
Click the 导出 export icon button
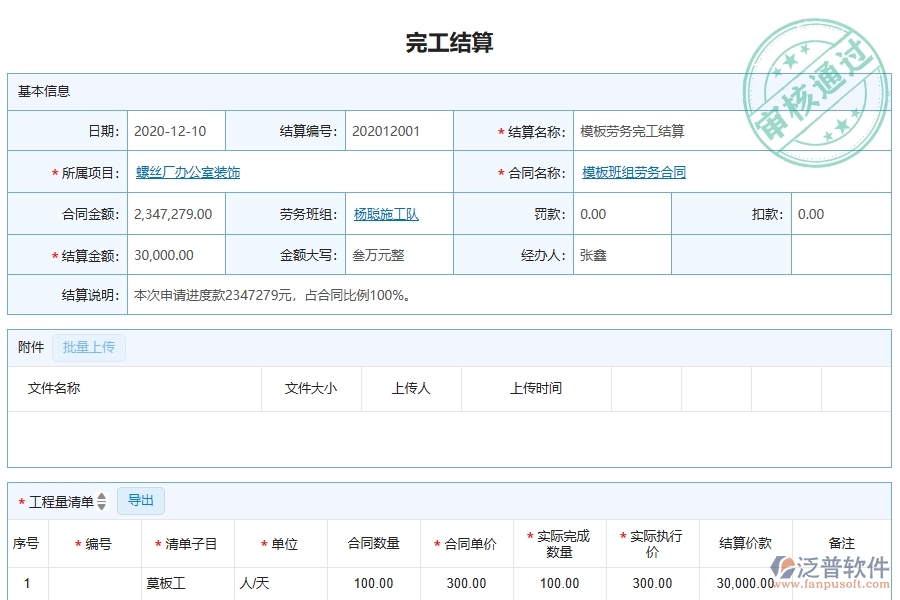(140, 501)
